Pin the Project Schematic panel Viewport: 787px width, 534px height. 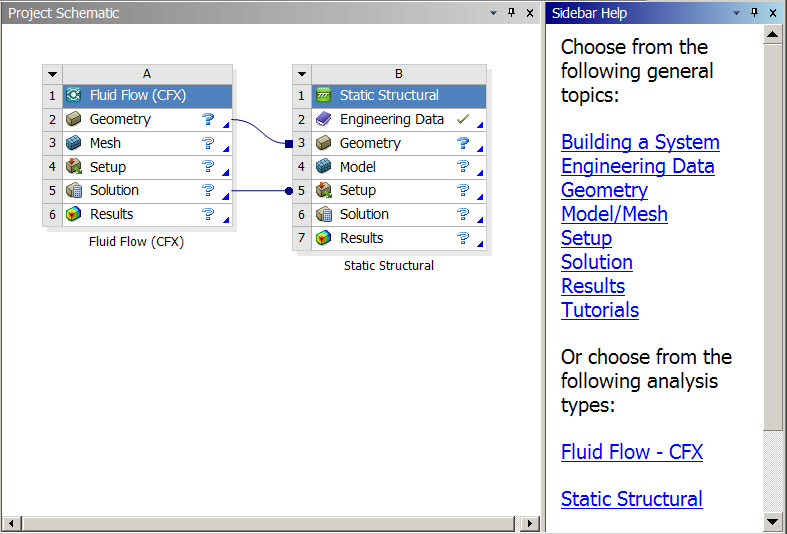[512, 13]
